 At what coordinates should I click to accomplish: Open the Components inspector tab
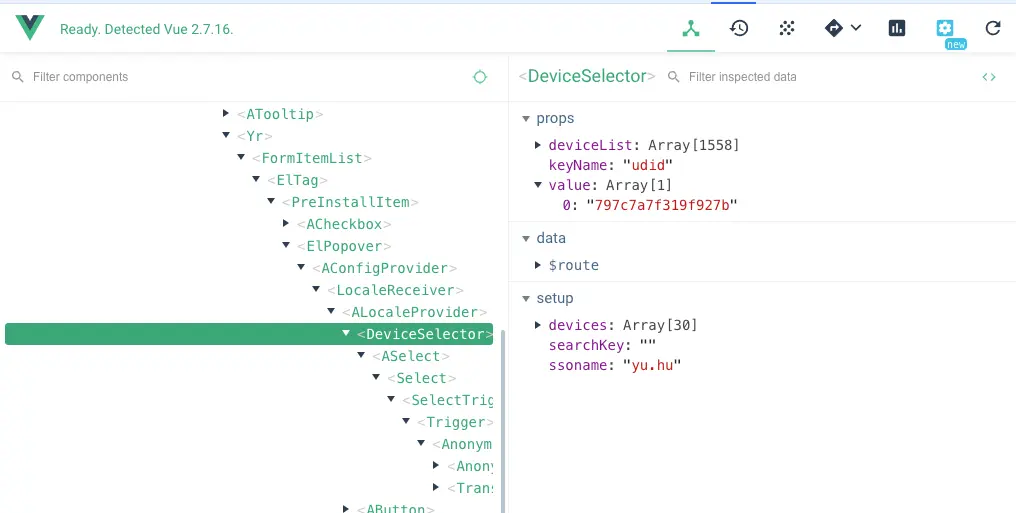691,28
